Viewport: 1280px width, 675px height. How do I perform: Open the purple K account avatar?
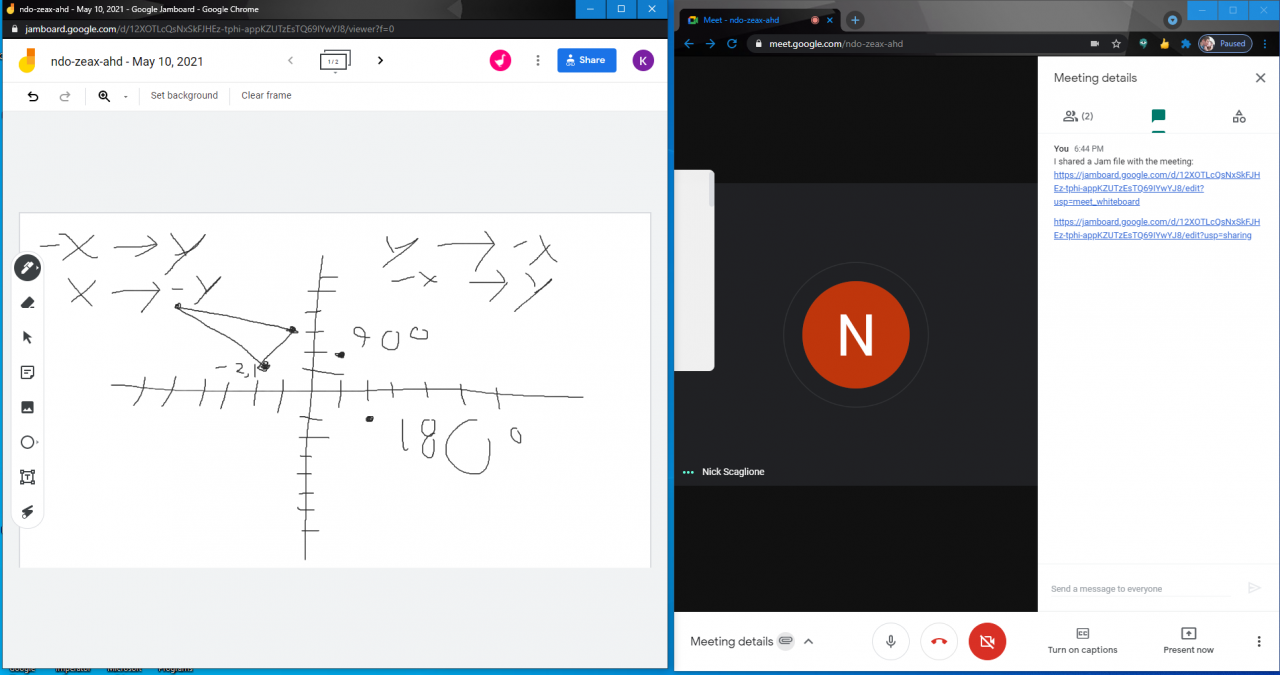[643, 61]
